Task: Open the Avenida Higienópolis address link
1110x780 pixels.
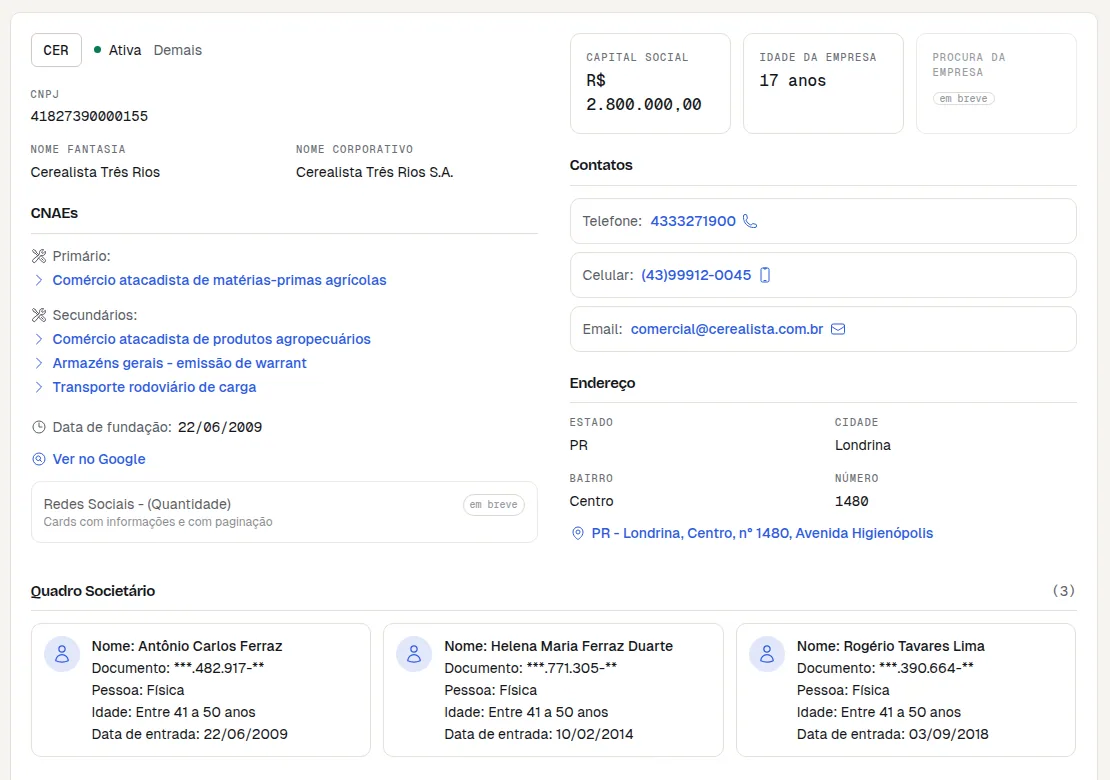Action: [762, 534]
